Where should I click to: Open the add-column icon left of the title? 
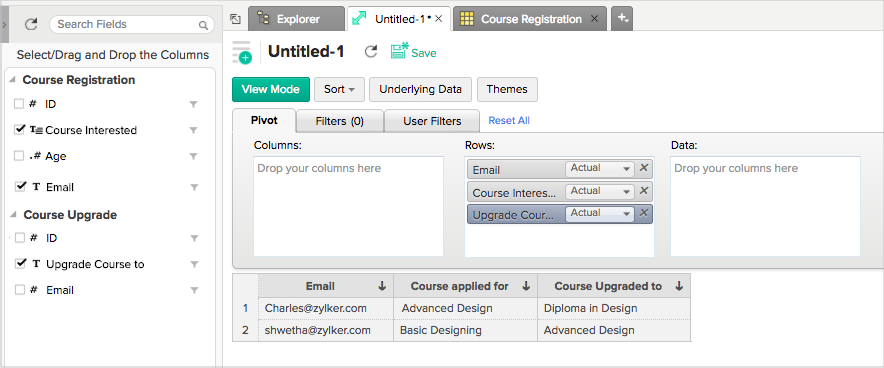[x=242, y=52]
